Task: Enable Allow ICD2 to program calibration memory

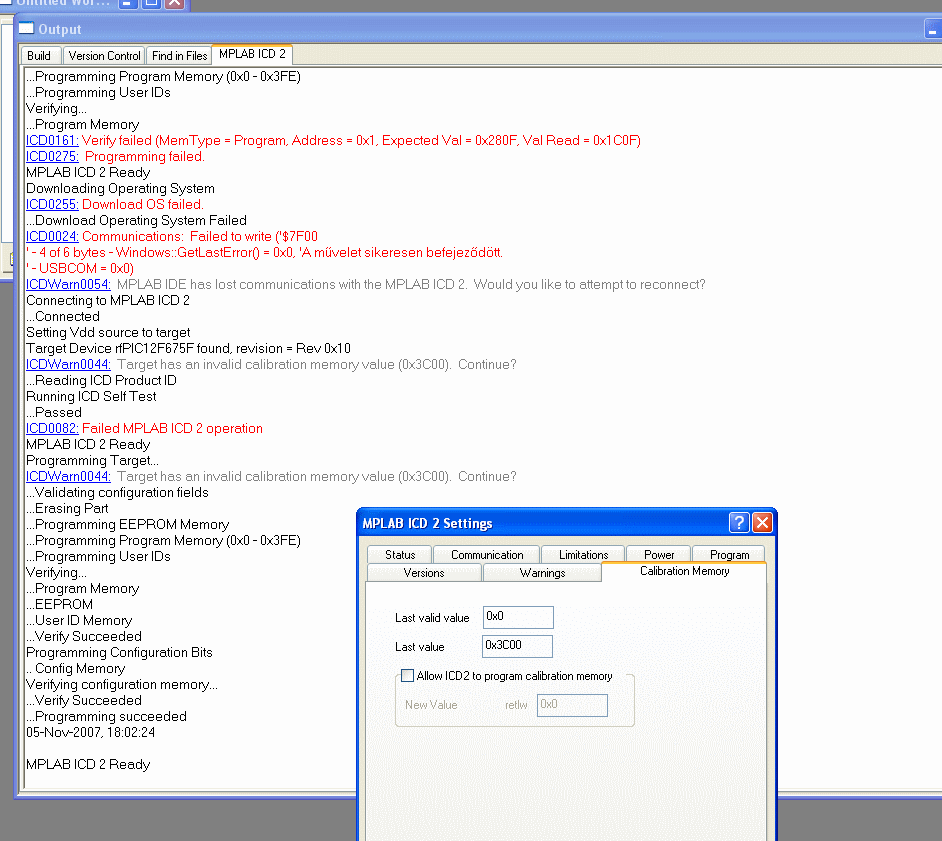Action: 407,675
